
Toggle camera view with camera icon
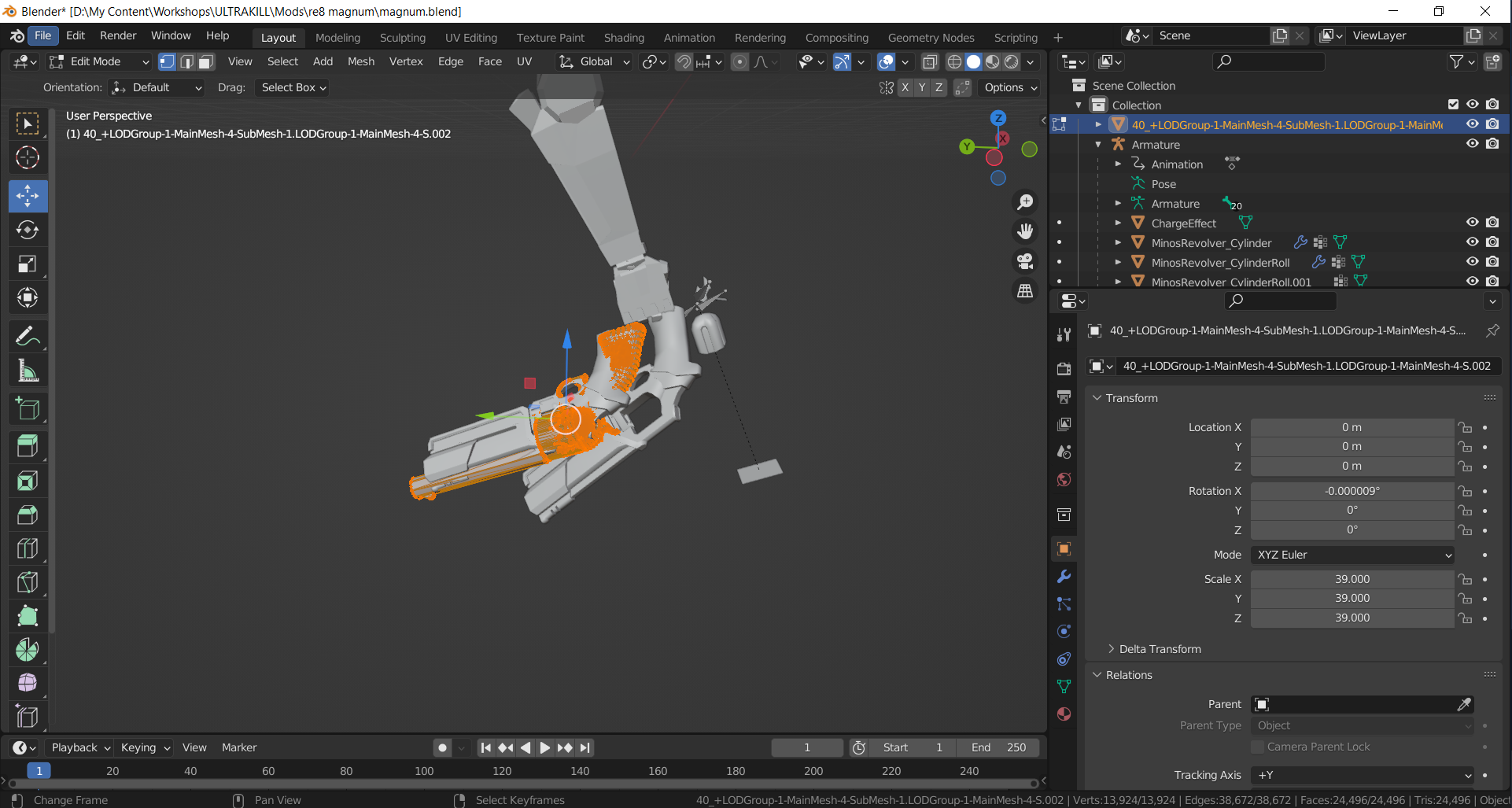pos(1025,260)
